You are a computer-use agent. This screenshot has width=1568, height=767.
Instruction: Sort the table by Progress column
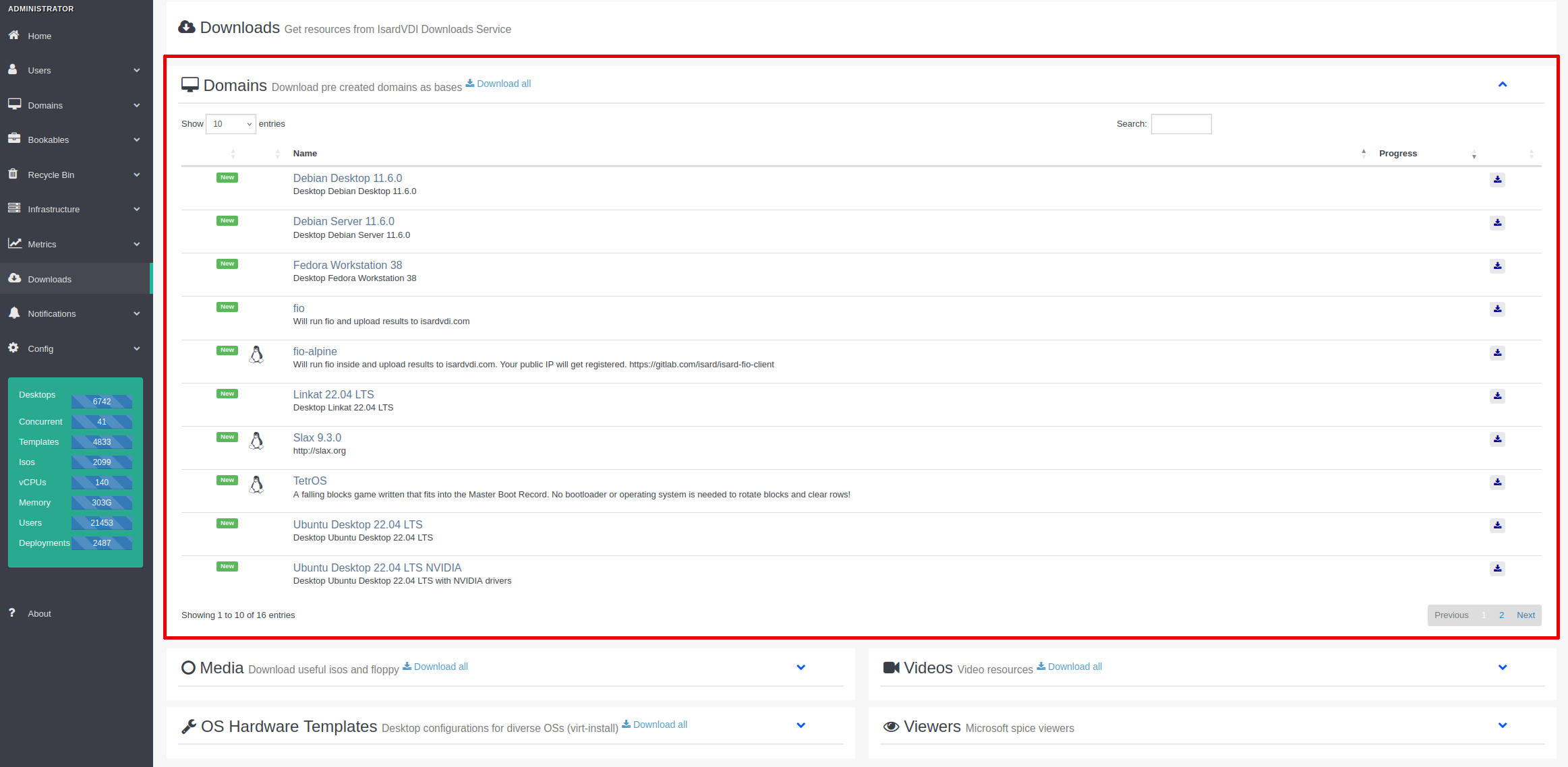click(x=1397, y=154)
